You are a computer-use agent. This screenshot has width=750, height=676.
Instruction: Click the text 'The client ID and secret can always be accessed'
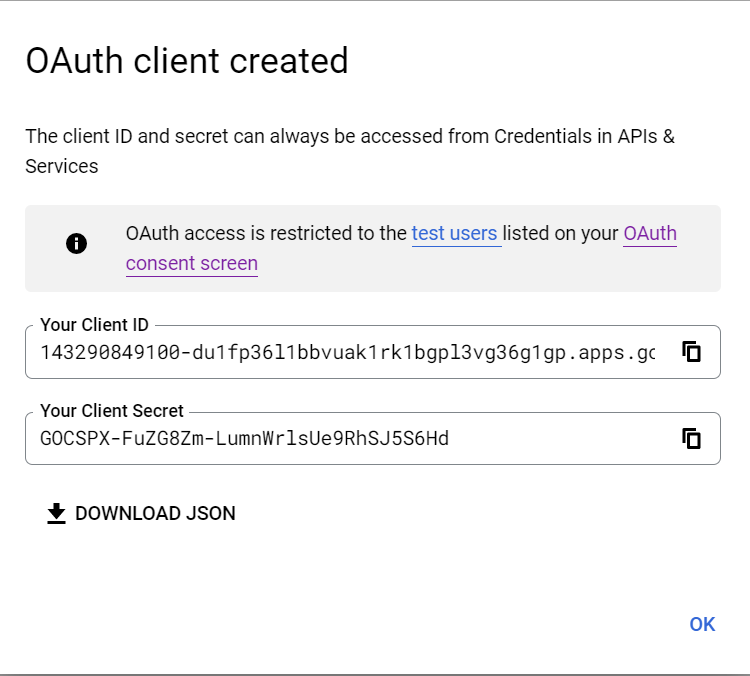(235, 136)
